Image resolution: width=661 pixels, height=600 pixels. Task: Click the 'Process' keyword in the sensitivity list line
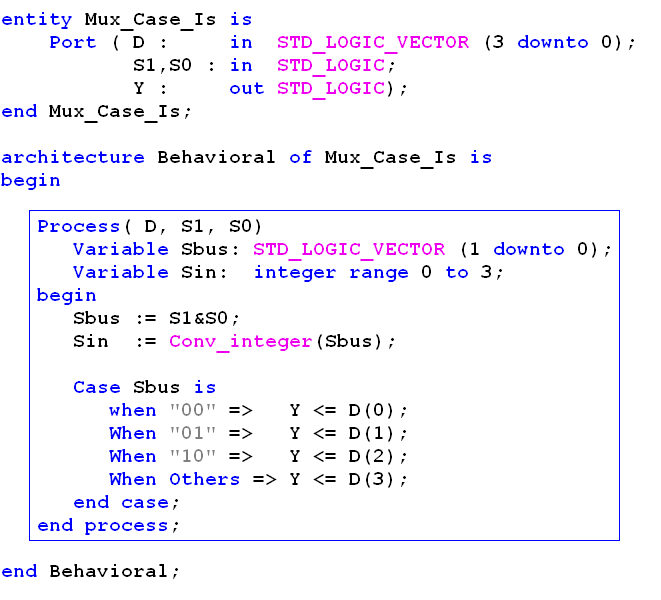[x=78, y=226]
